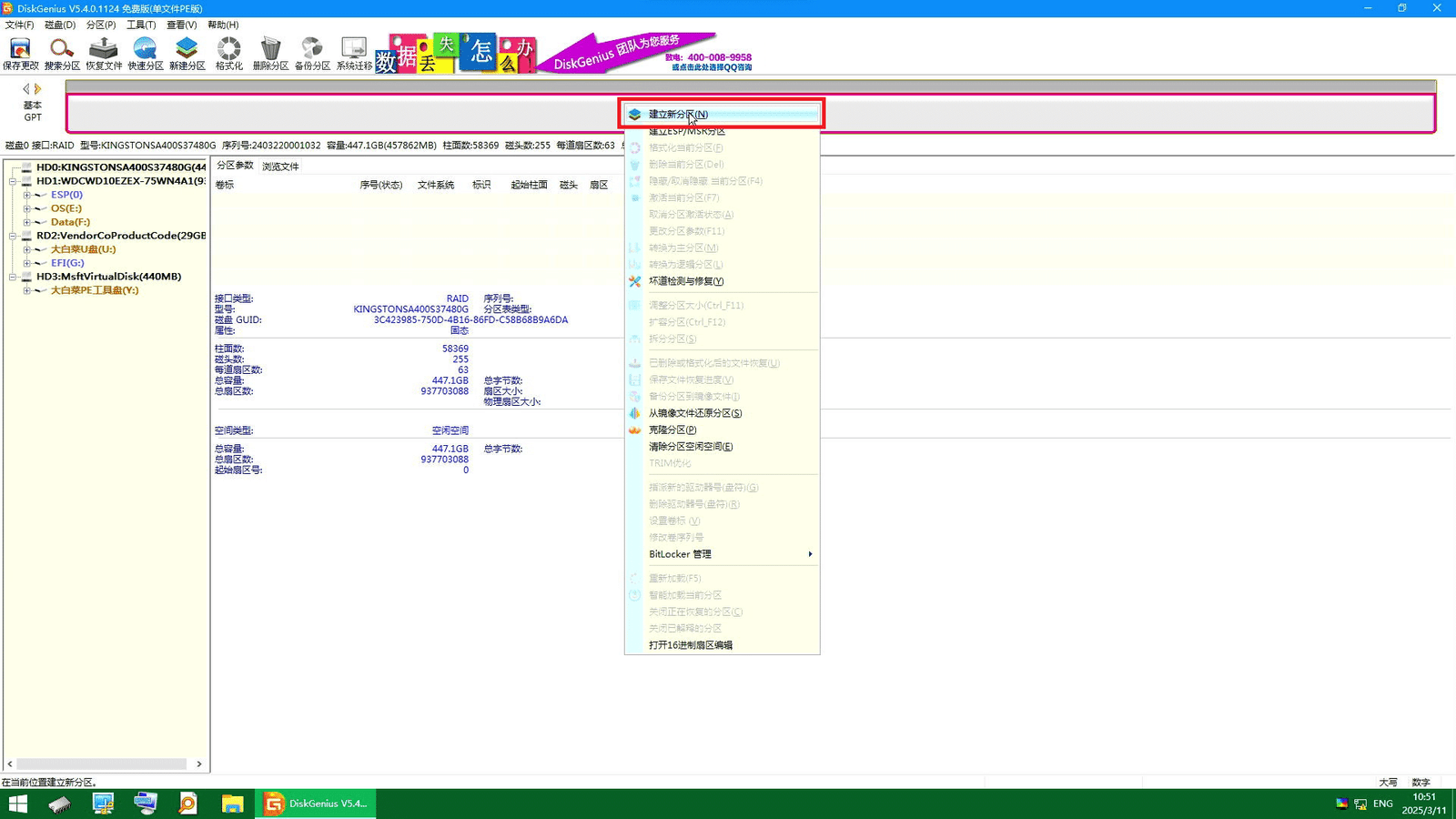Collapse the RD2:VendorCoProductCode node

[x=14, y=236]
